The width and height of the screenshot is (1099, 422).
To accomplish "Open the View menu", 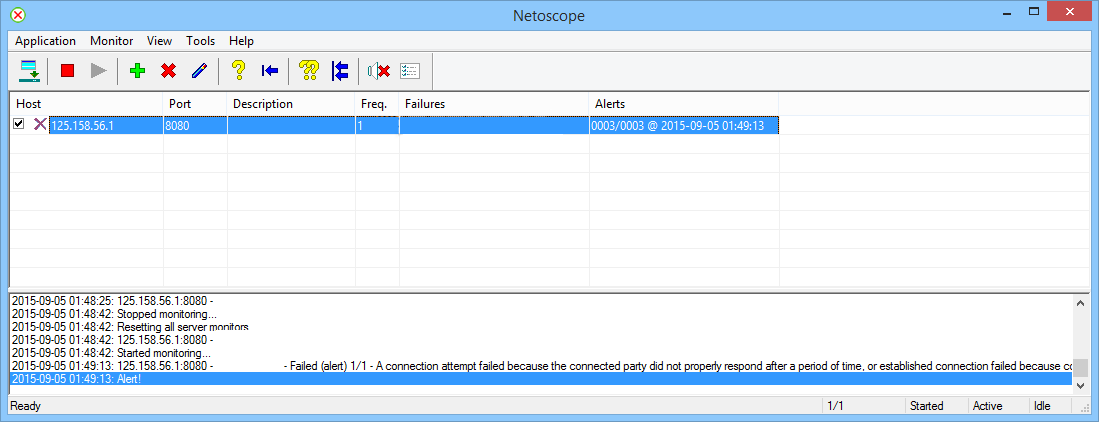I will 160,41.
